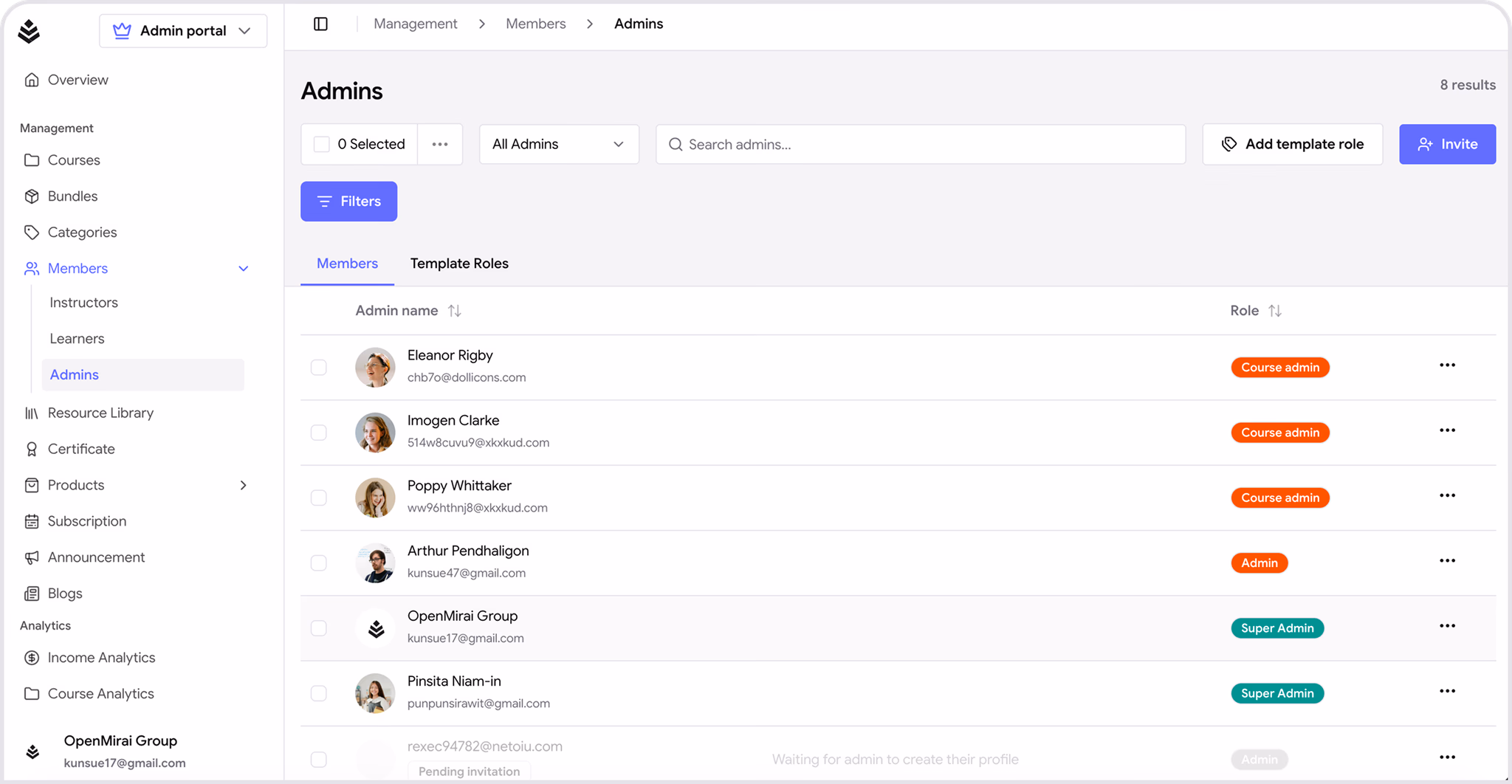Click the Bundles box icon
This screenshot has width=1512, height=784.
pyautogui.click(x=31, y=196)
